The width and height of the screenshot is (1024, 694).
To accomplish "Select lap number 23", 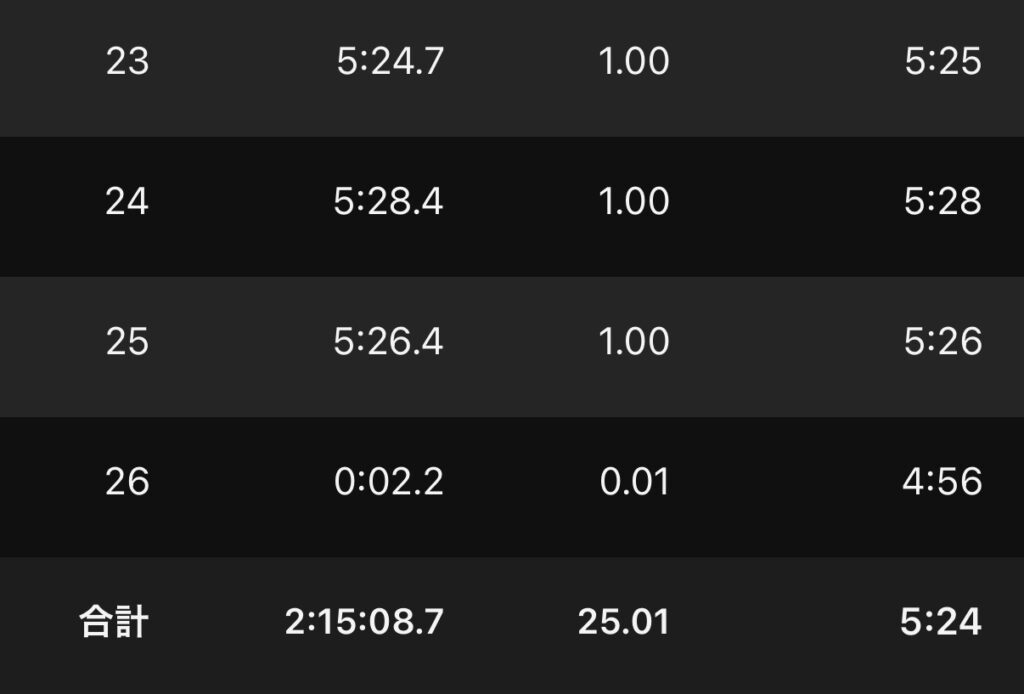I will pyautogui.click(x=127, y=62).
